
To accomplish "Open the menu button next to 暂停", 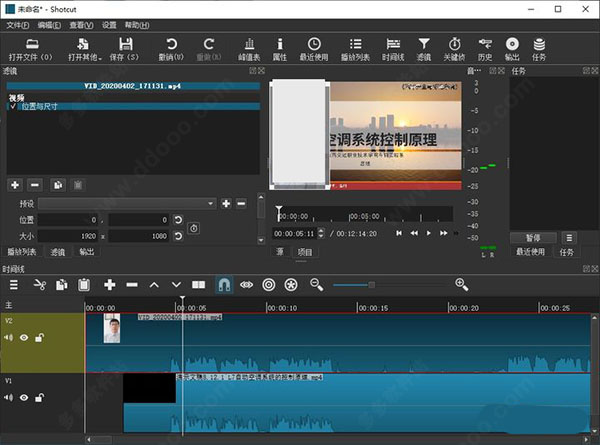I will [569, 238].
